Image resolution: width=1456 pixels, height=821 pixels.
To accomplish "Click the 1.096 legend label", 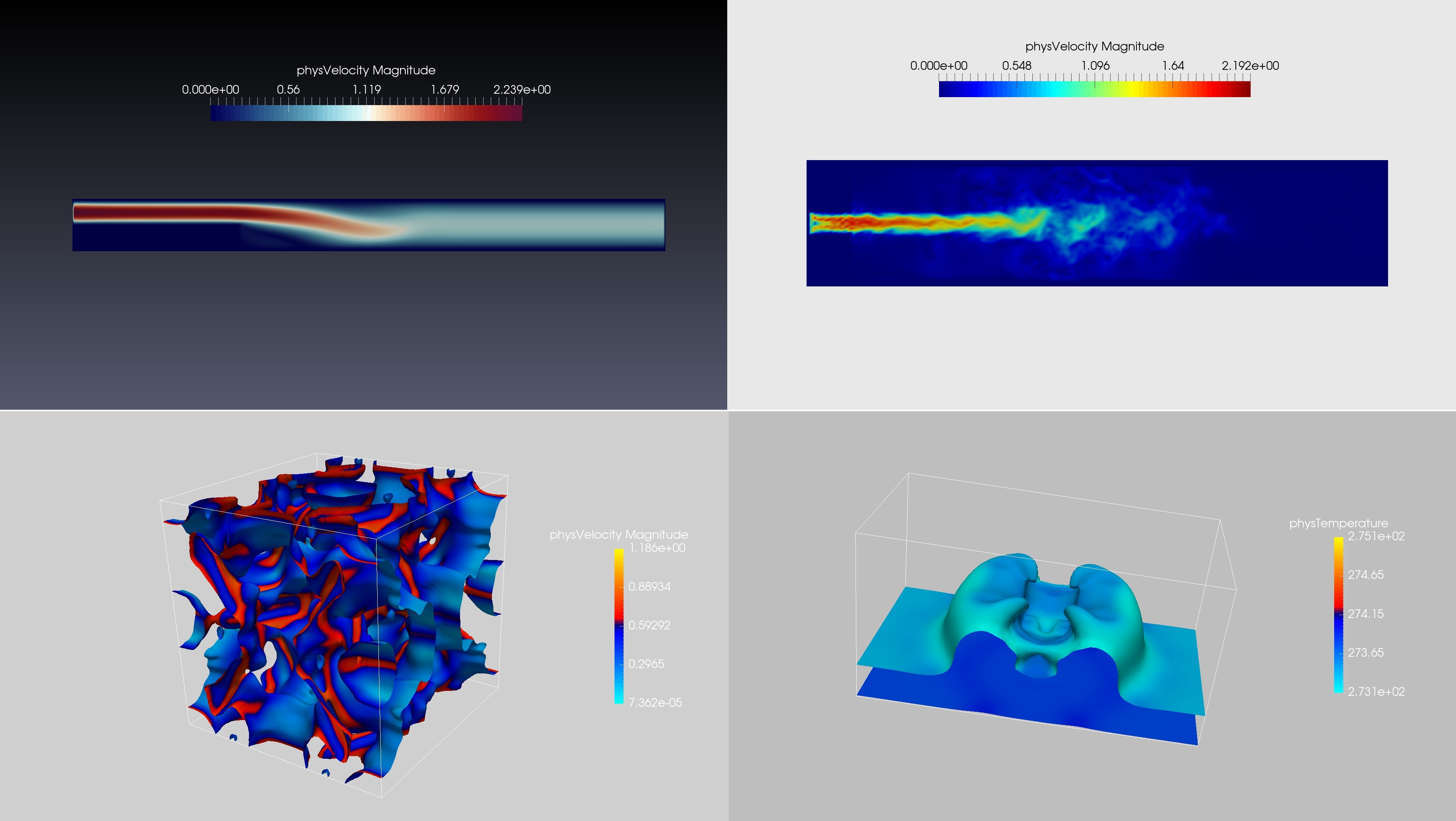I will point(1095,66).
